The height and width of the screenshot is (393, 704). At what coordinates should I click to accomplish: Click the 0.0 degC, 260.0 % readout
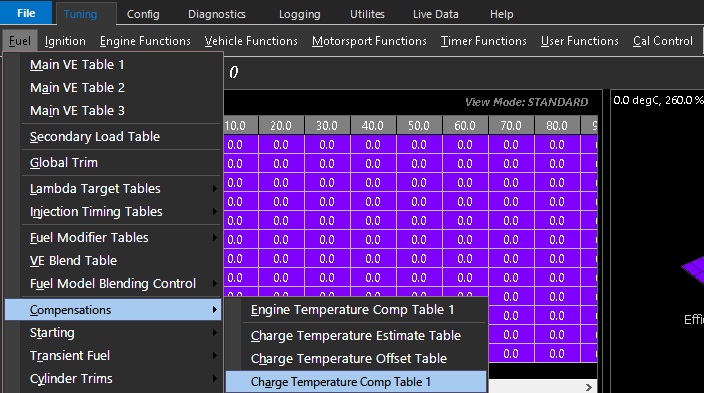(658, 100)
